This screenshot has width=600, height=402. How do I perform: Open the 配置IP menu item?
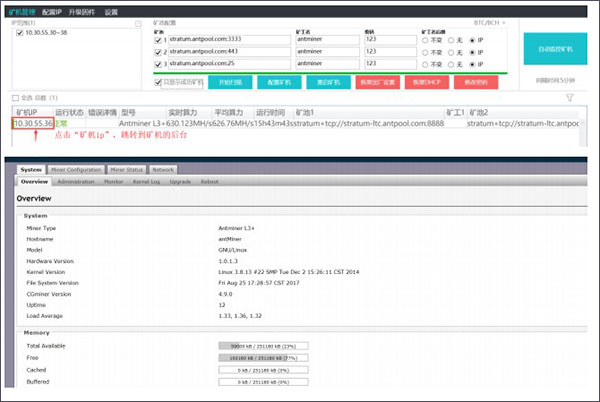52,12
